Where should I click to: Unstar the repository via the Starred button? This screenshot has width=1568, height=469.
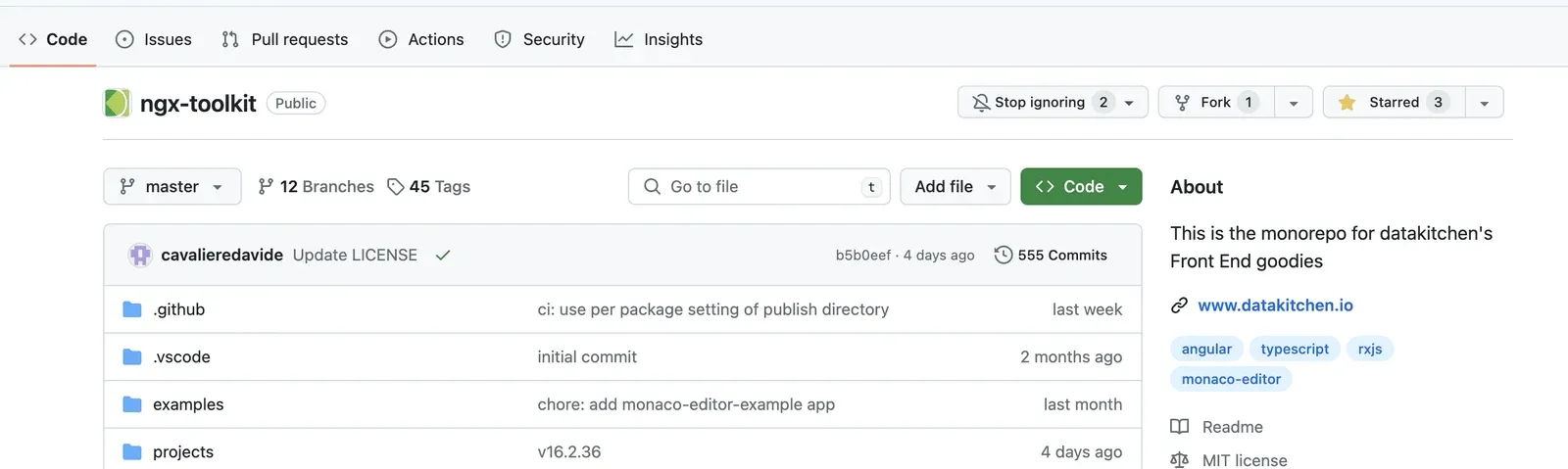pyautogui.click(x=1394, y=102)
